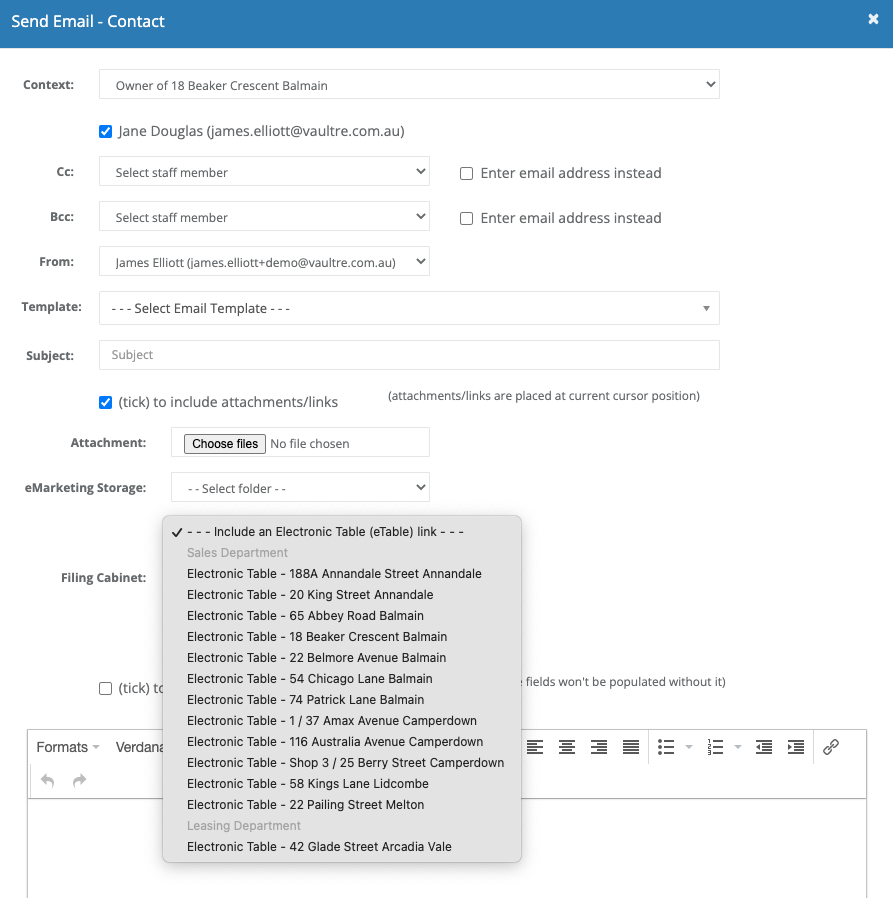Select eTable 74 Patrick Lane Balmain
This screenshot has height=898, width=893.
(x=342, y=700)
